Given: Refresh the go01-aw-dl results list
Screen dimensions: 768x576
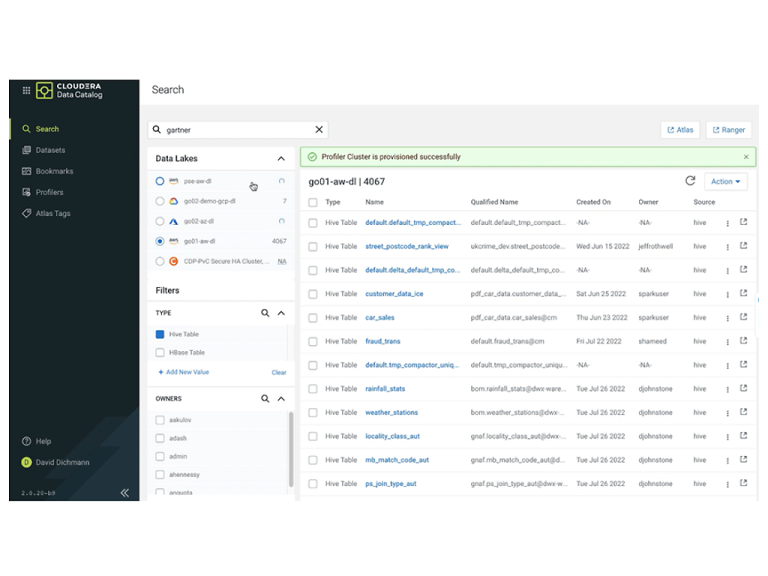Looking at the screenshot, I should (x=690, y=181).
